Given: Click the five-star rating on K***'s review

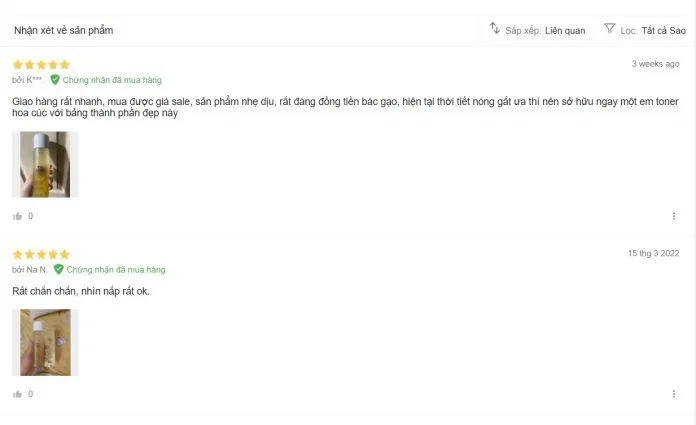Looking at the screenshot, I should (x=41, y=64).
